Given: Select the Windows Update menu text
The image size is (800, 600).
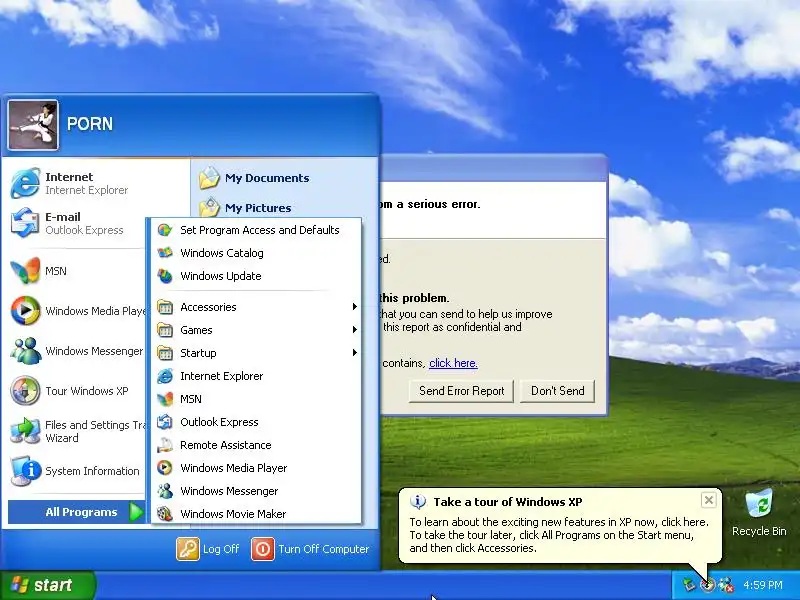Looking at the screenshot, I should [x=221, y=276].
